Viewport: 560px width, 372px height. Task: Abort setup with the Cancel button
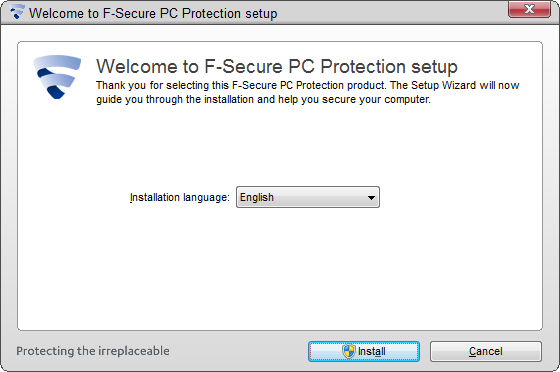[486, 351]
